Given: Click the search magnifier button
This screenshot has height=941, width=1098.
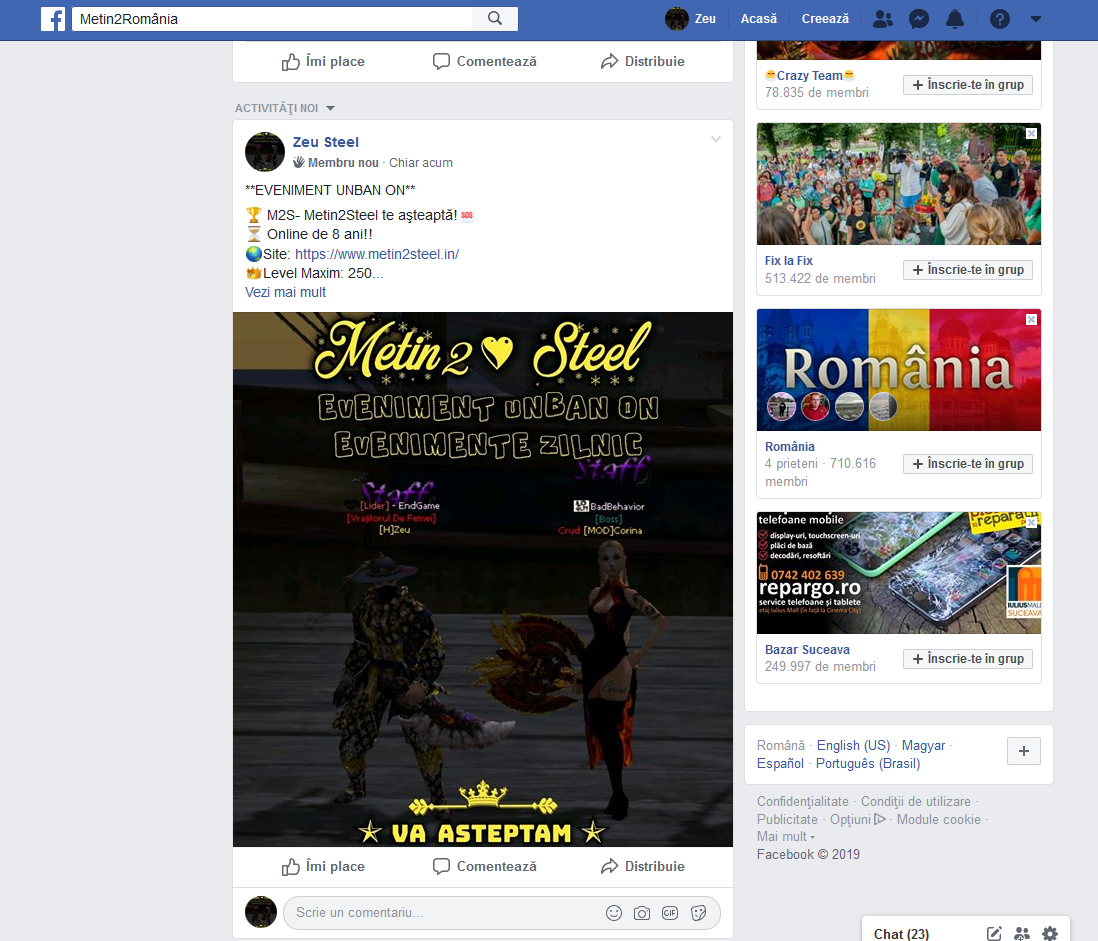Looking at the screenshot, I should click(495, 19).
